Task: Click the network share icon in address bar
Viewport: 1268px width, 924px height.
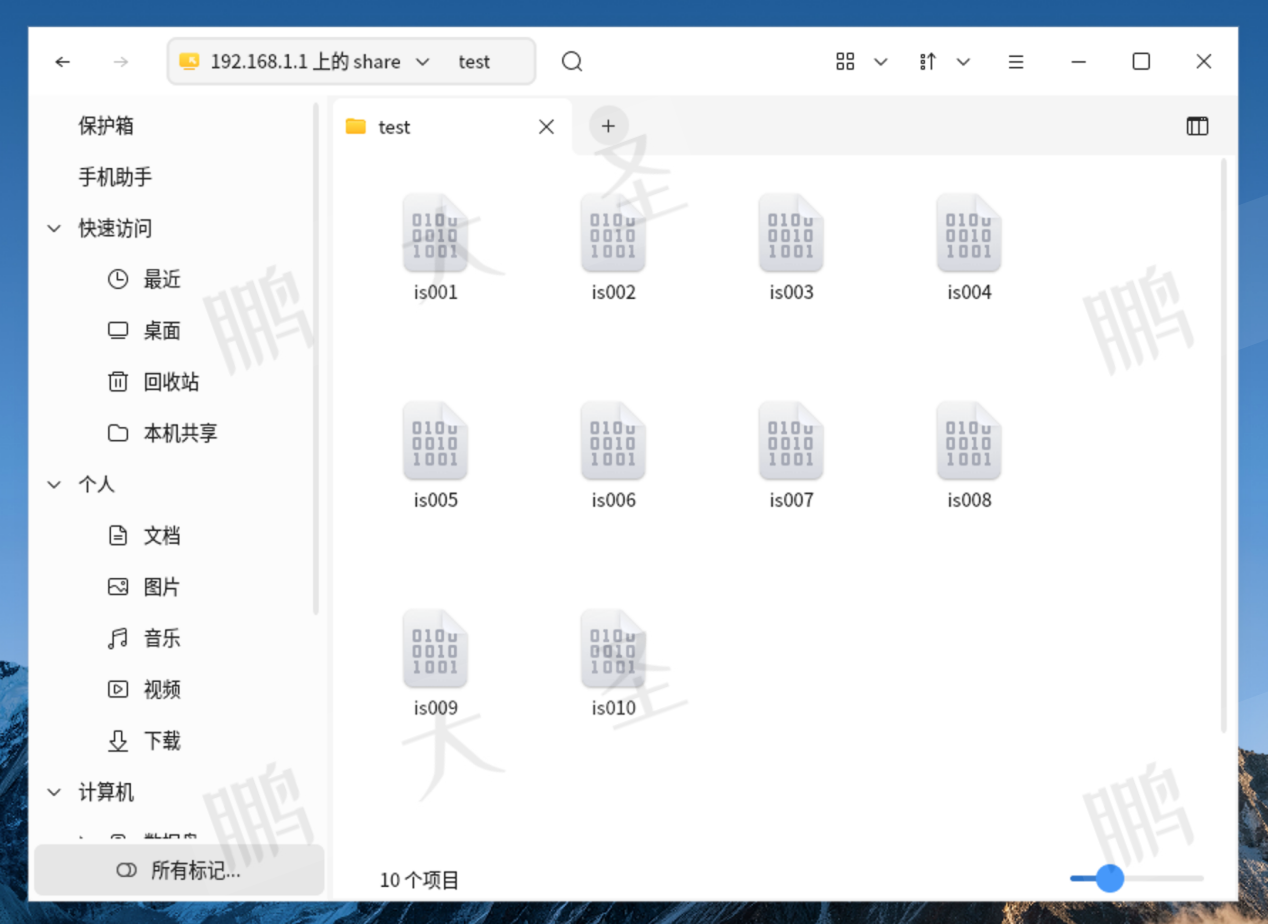Action: pos(189,62)
